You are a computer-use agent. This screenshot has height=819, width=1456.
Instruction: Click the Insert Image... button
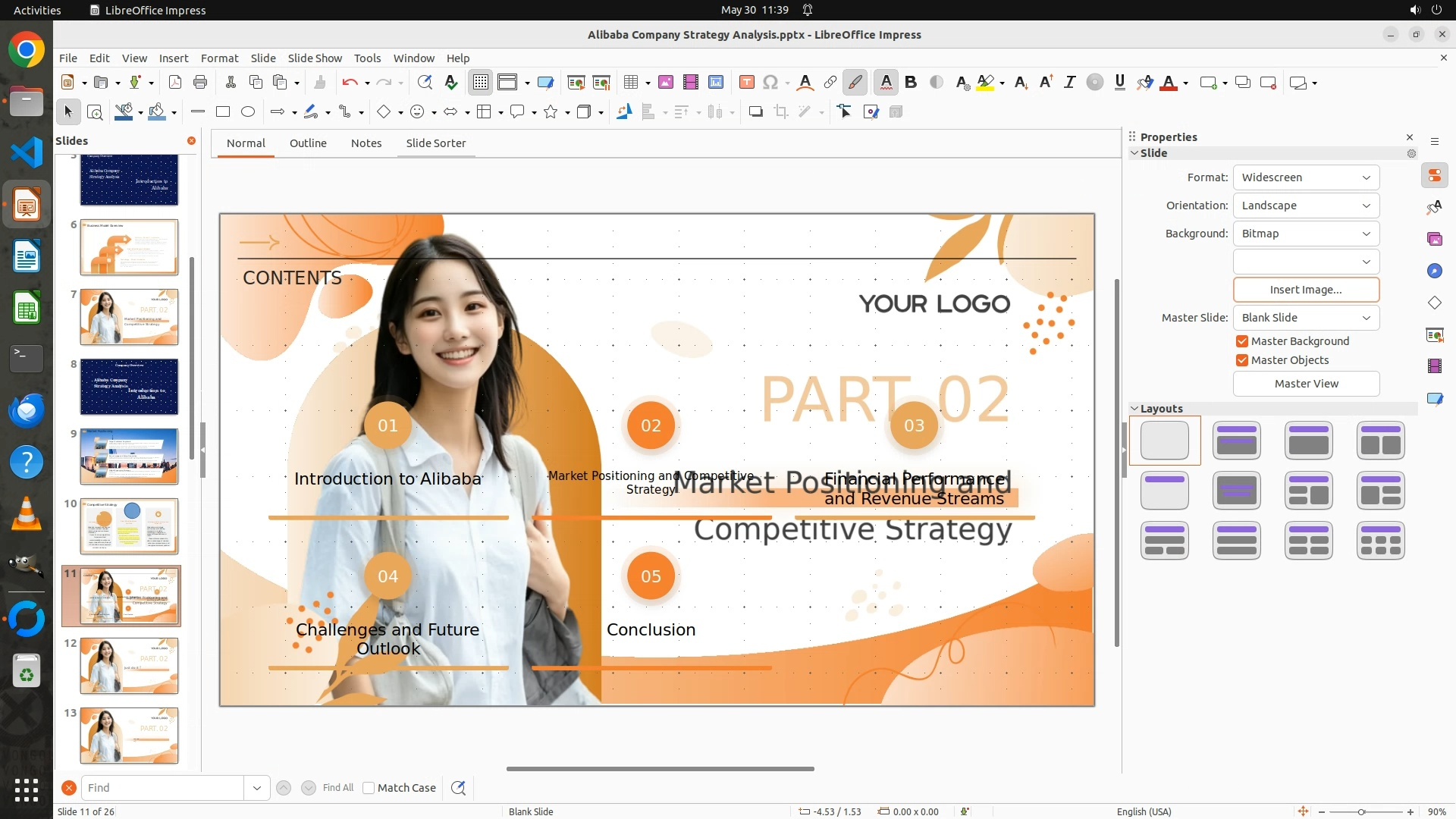(1306, 290)
